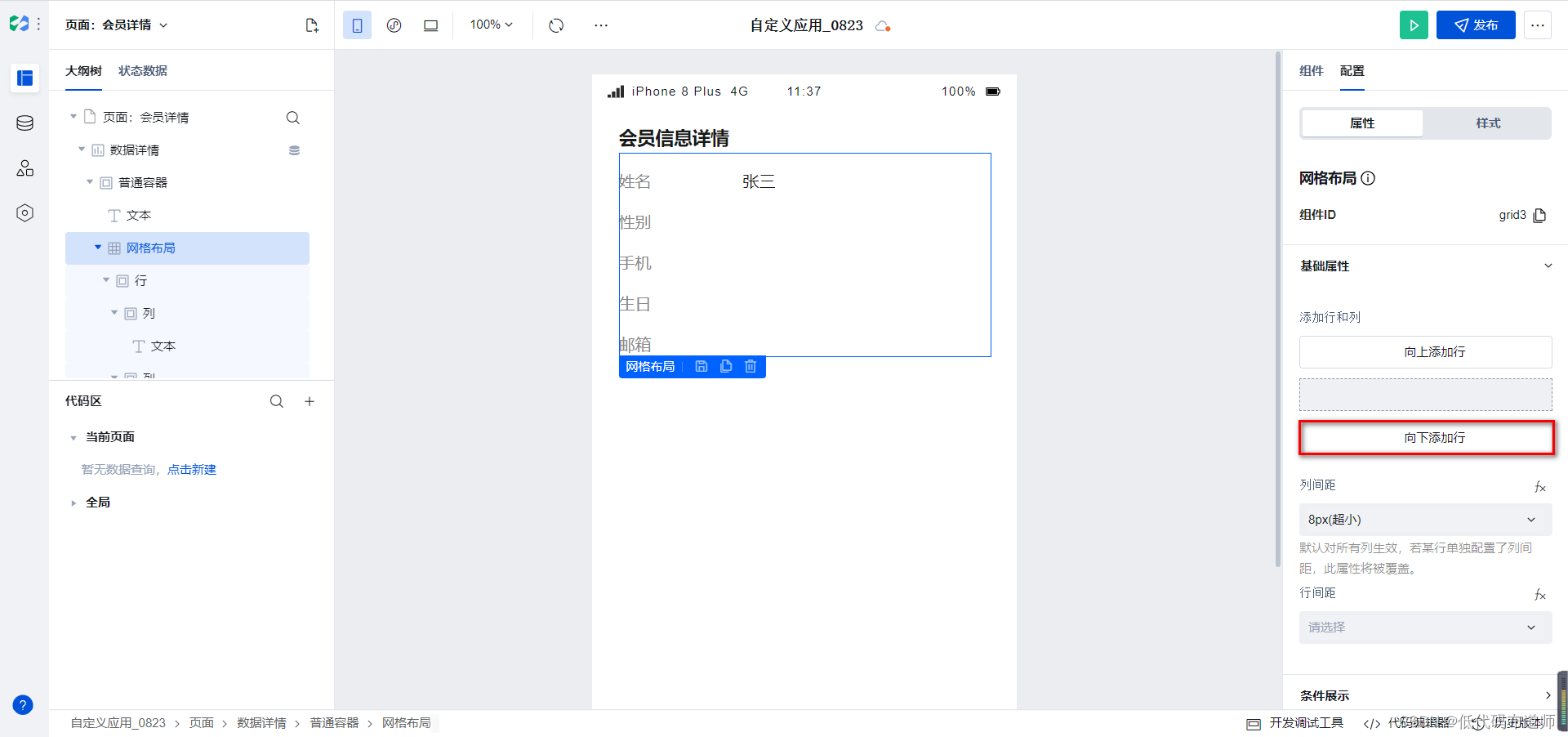Open the 行间距 请选择 dropdown
1568x737 pixels.
click(1425, 628)
